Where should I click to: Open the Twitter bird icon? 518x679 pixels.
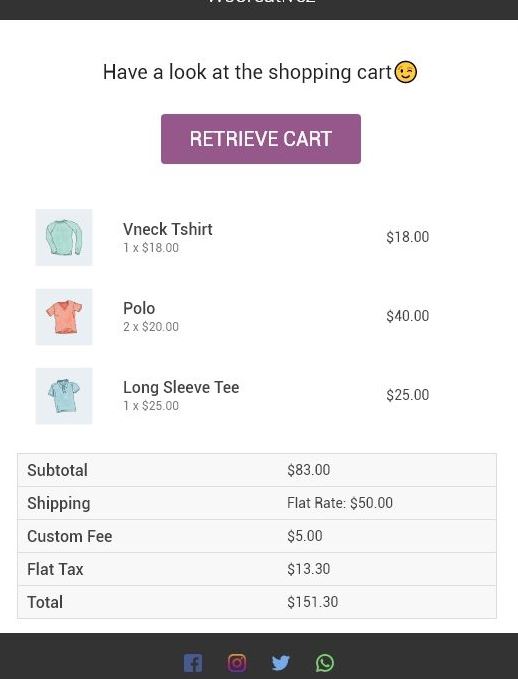[x=281, y=663]
